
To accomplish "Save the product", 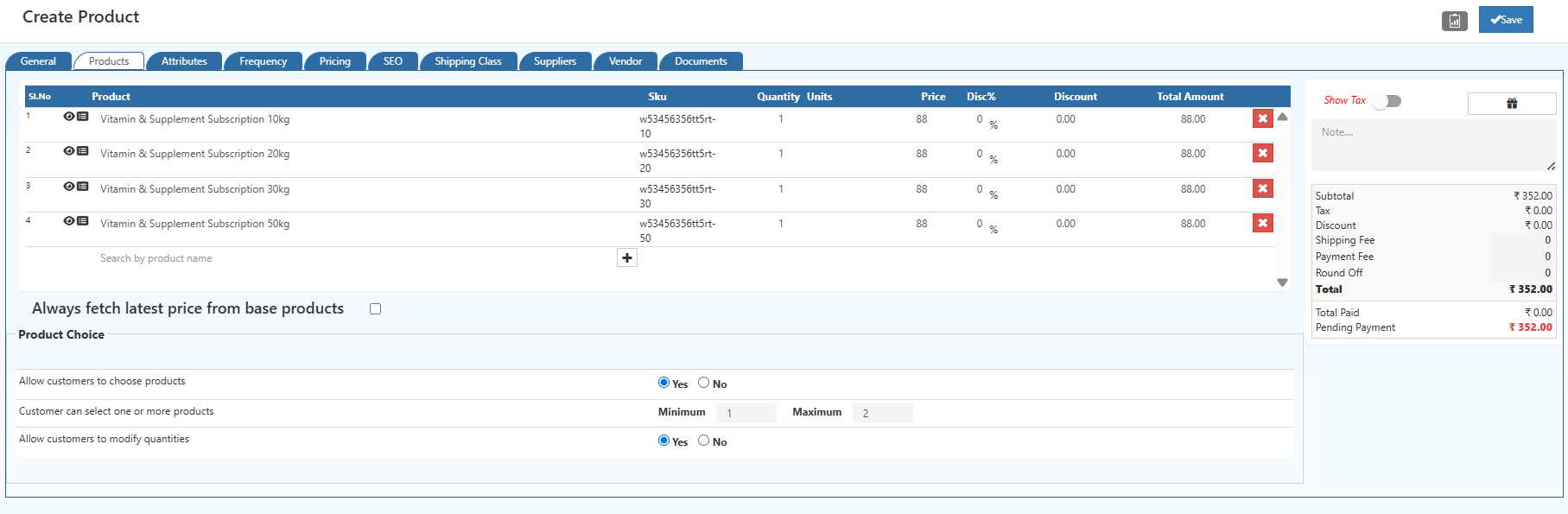I will tap(1506, 20).
